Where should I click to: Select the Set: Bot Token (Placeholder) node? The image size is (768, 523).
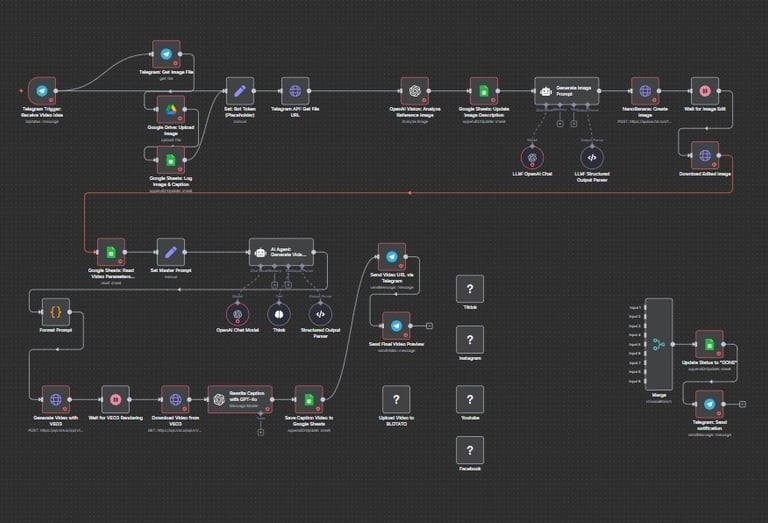point(240,91)
